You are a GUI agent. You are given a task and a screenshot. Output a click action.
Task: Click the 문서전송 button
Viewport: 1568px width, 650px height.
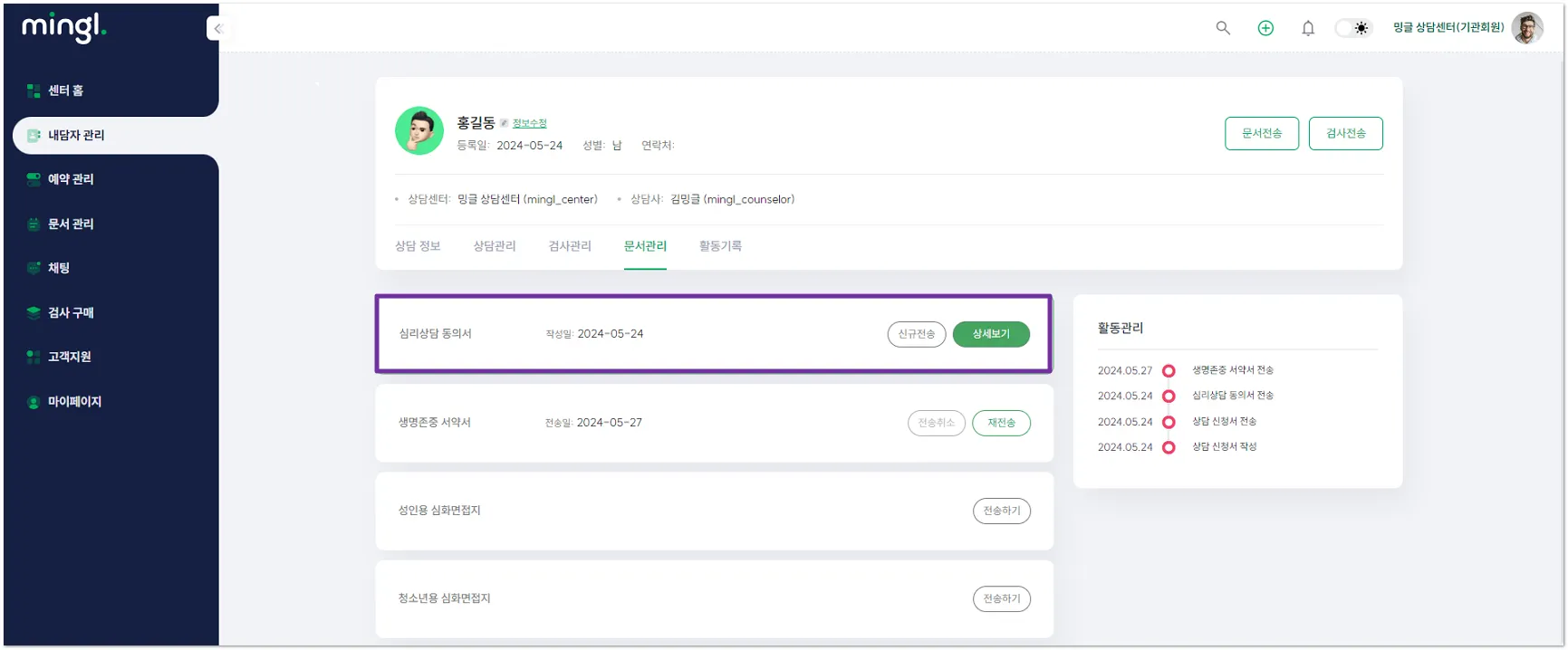1261,133
